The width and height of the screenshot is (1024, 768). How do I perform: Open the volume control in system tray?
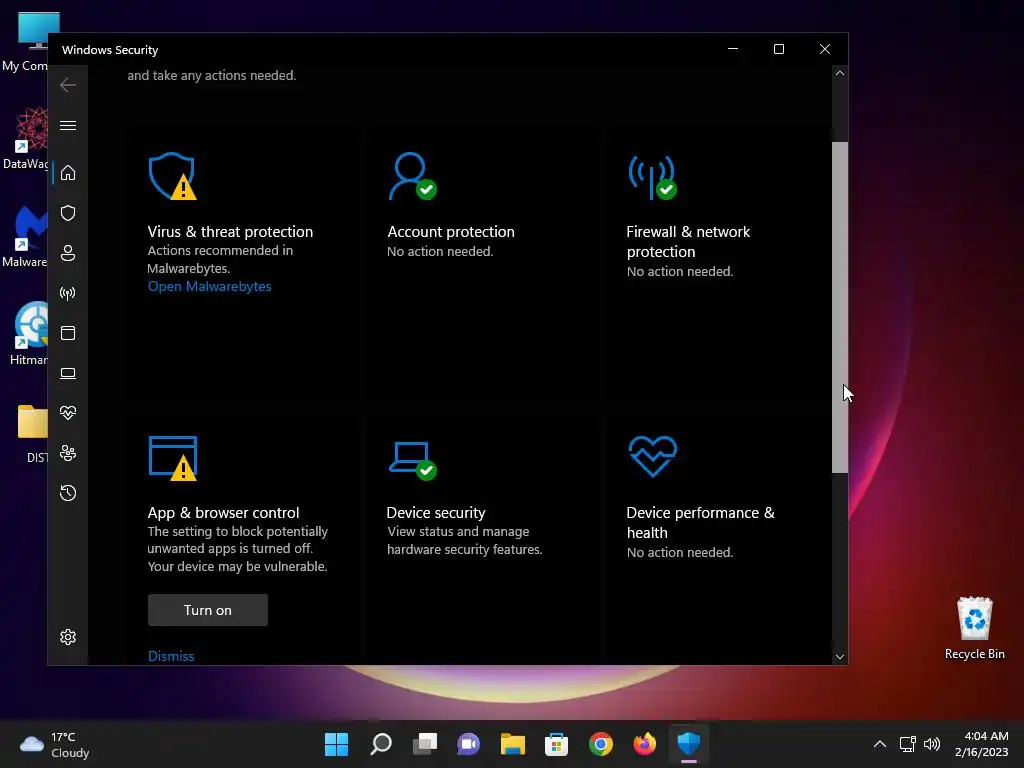[933, 744]
